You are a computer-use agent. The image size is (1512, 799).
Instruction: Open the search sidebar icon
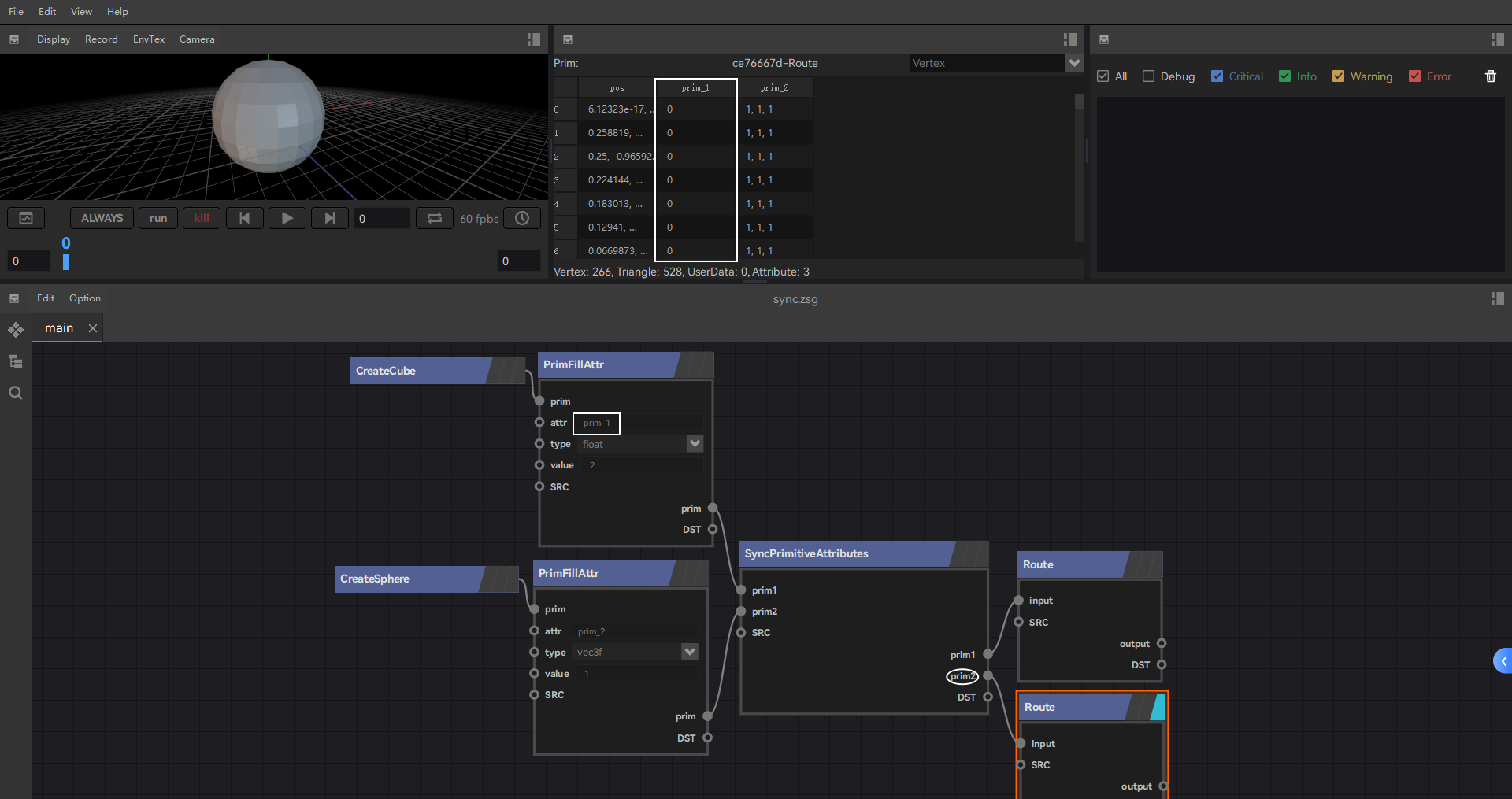[16, 393]
